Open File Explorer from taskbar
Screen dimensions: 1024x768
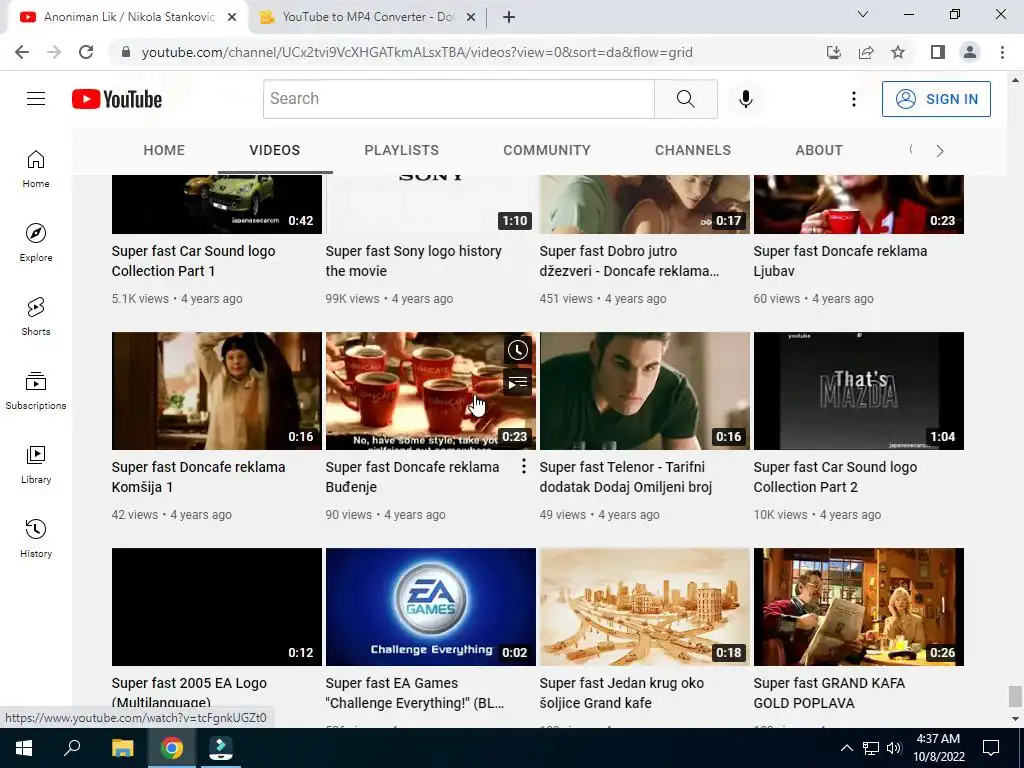tap(122, 748)
